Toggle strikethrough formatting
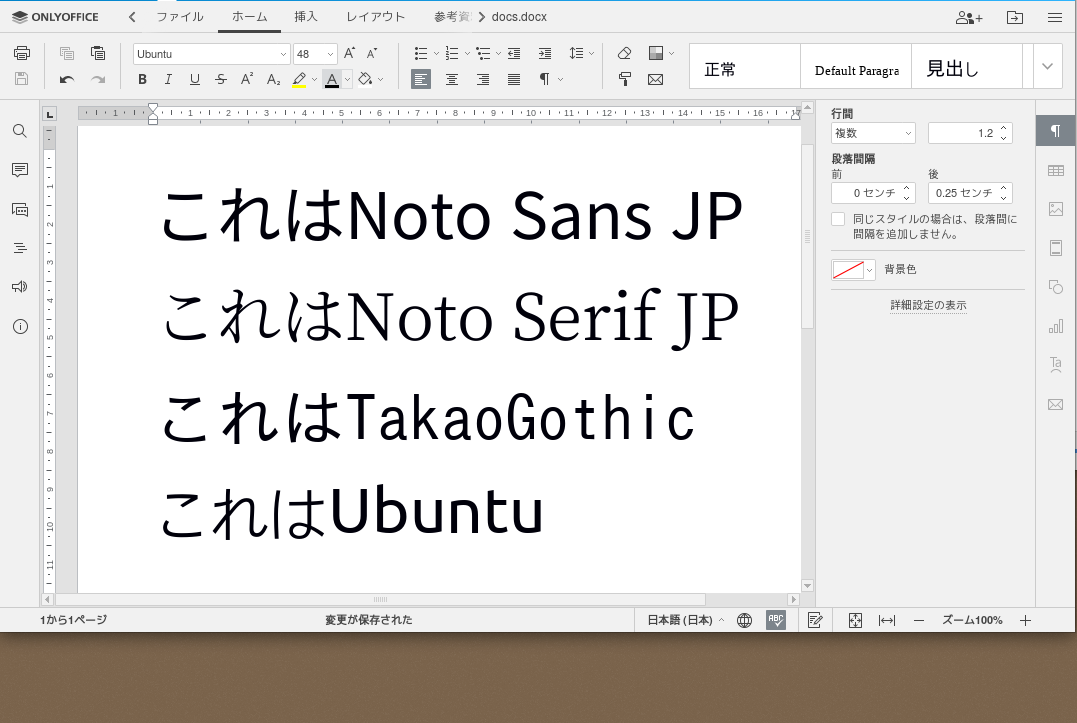The image size is (1077, 723). coord(220,79)
